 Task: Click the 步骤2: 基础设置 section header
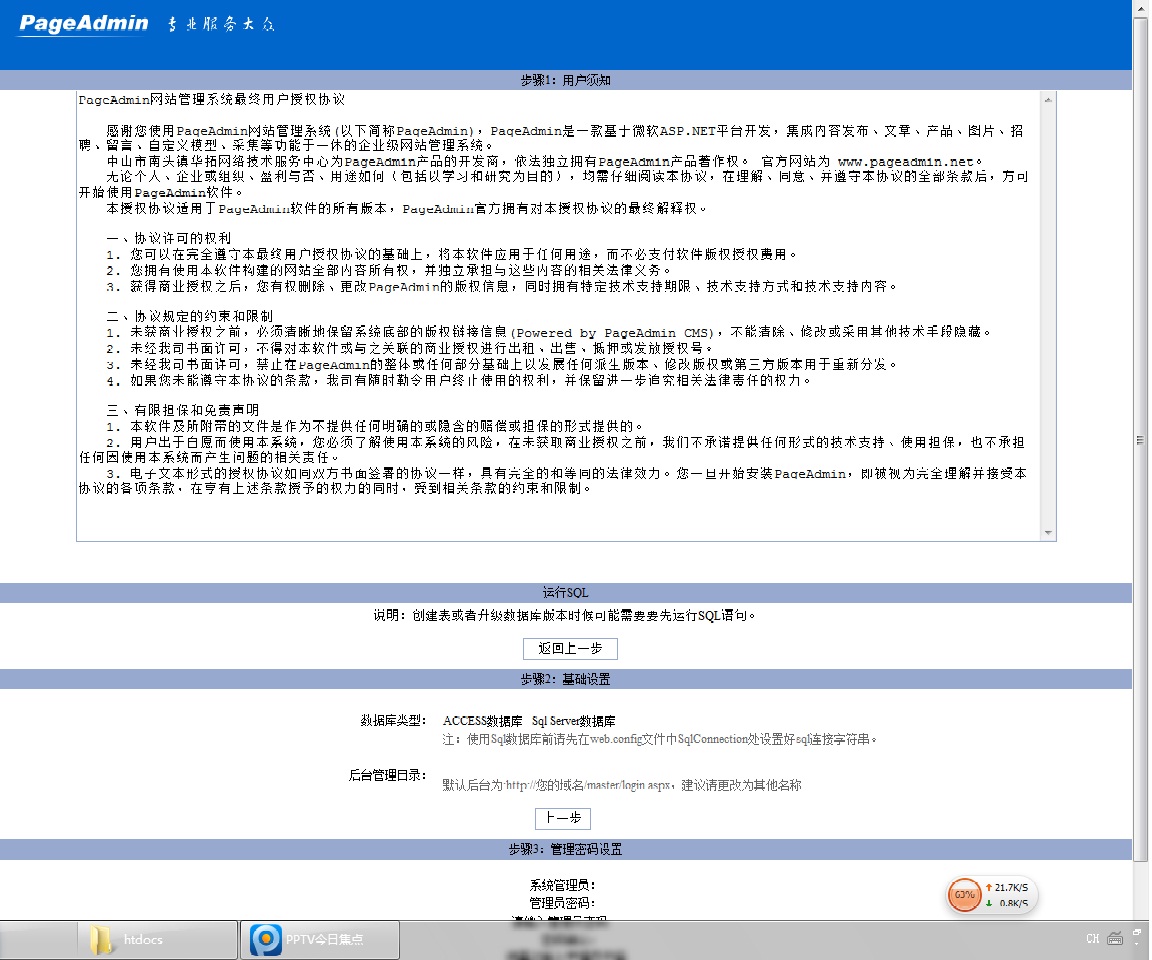click(x=565, y=679)
